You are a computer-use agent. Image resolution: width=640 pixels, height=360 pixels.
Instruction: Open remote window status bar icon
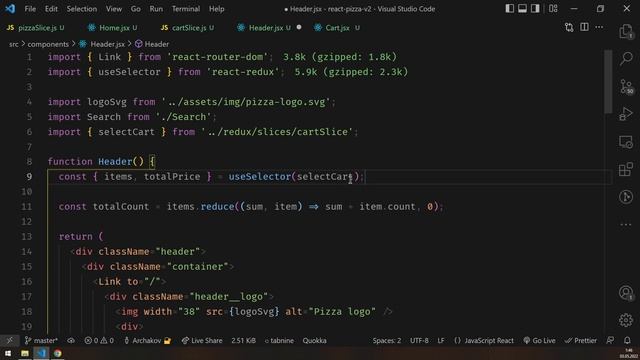click(x=9, y=340)
